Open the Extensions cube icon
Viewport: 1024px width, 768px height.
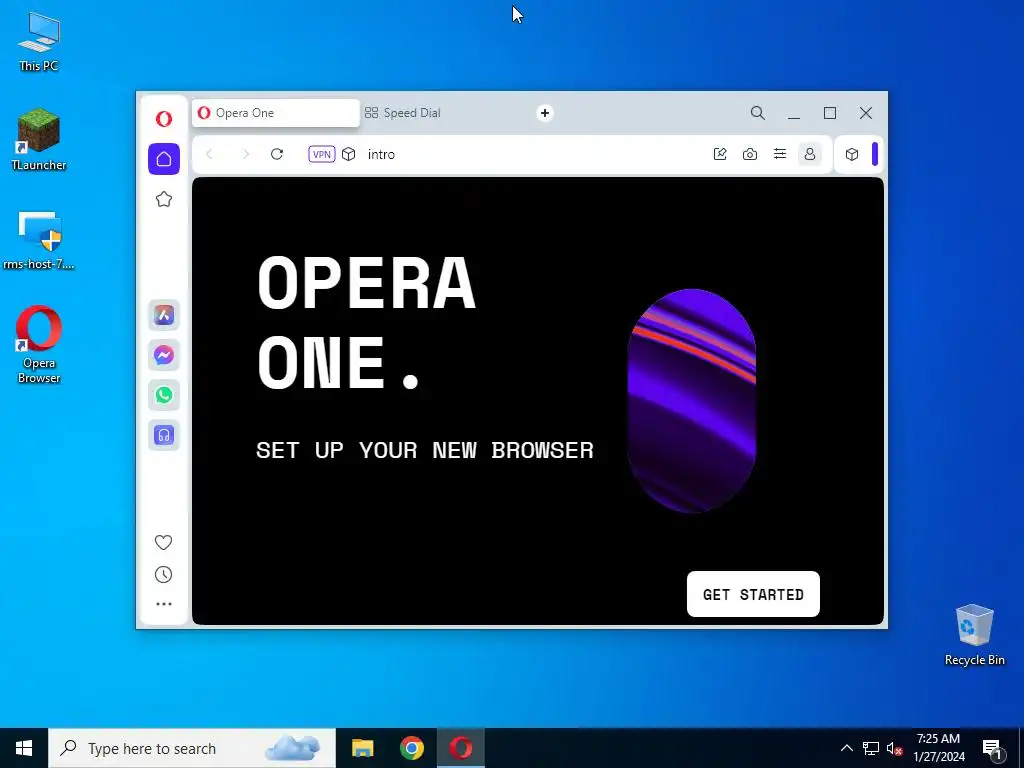[852, 154]
